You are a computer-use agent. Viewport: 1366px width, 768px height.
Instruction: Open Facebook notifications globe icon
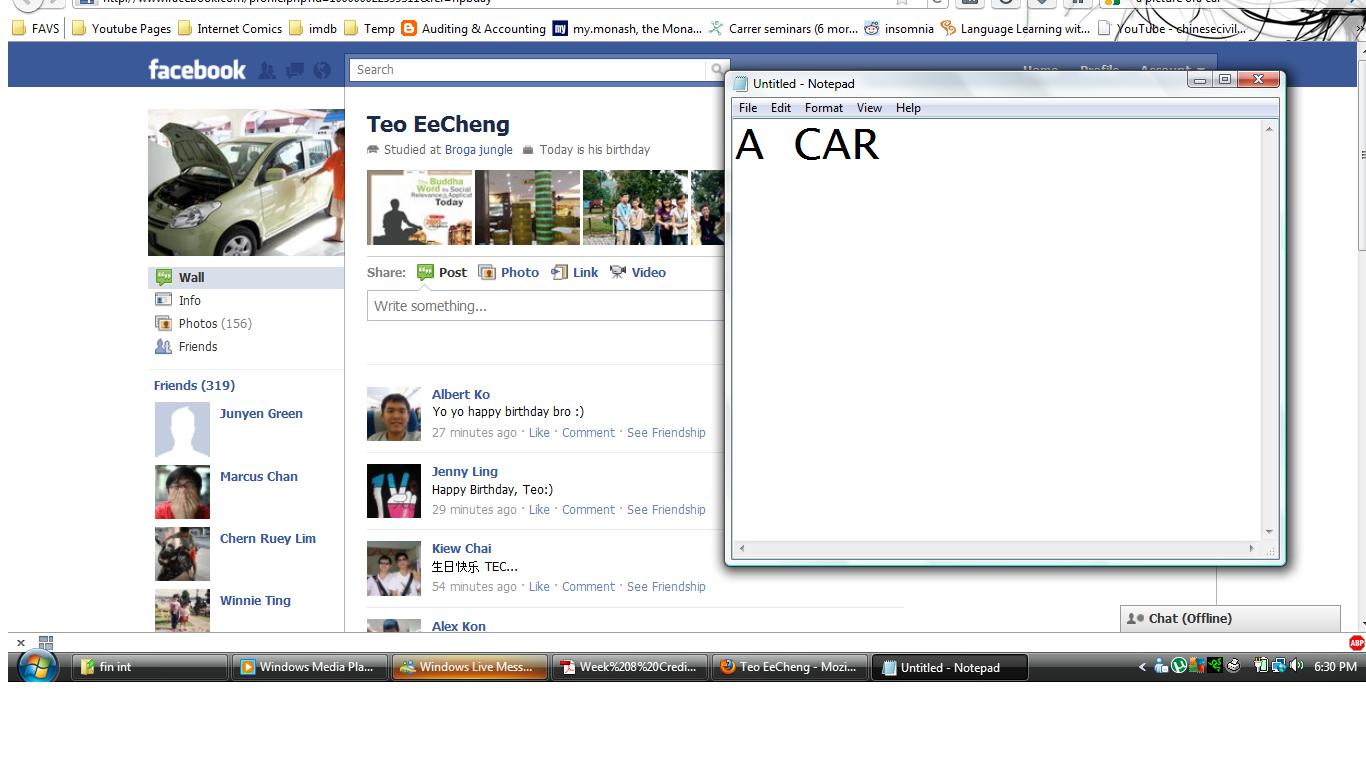pos(321,70)
